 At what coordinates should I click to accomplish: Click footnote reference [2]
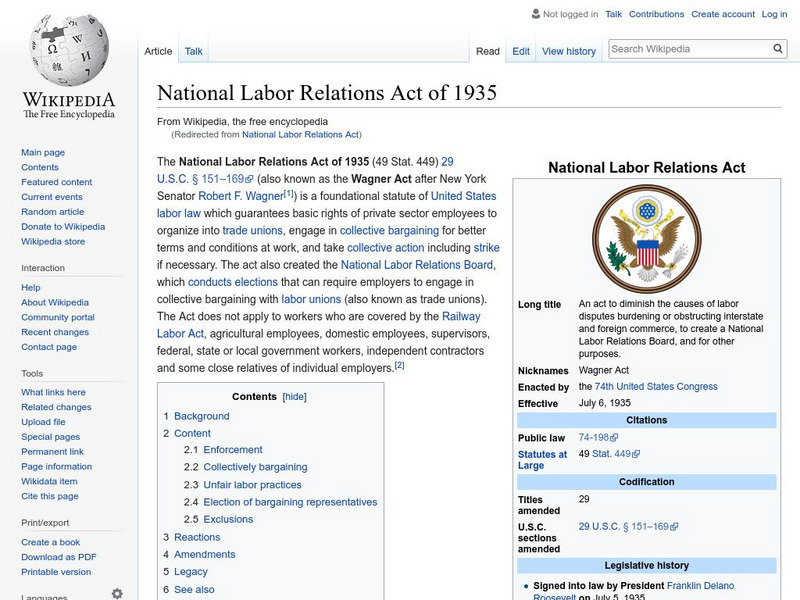pos(399,365)
